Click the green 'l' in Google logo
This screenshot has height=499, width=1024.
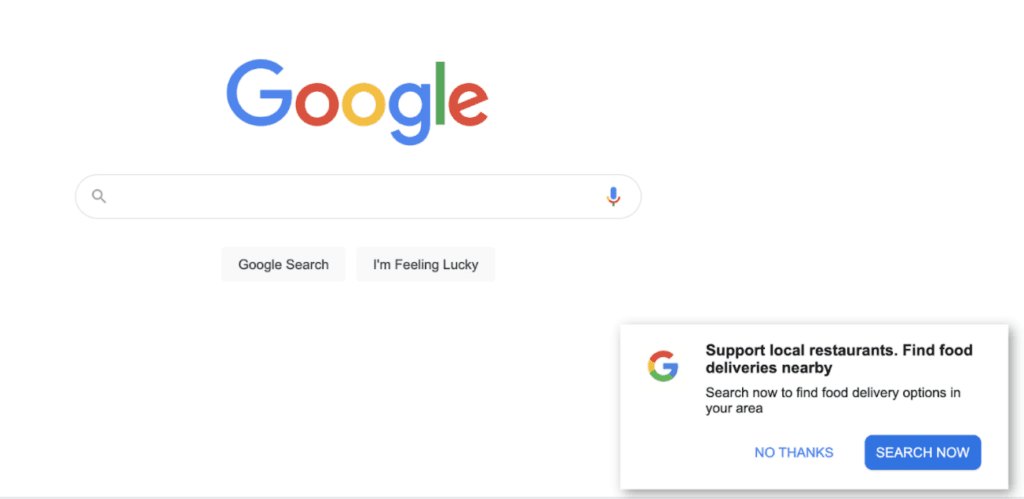click(x=441, y=93)
